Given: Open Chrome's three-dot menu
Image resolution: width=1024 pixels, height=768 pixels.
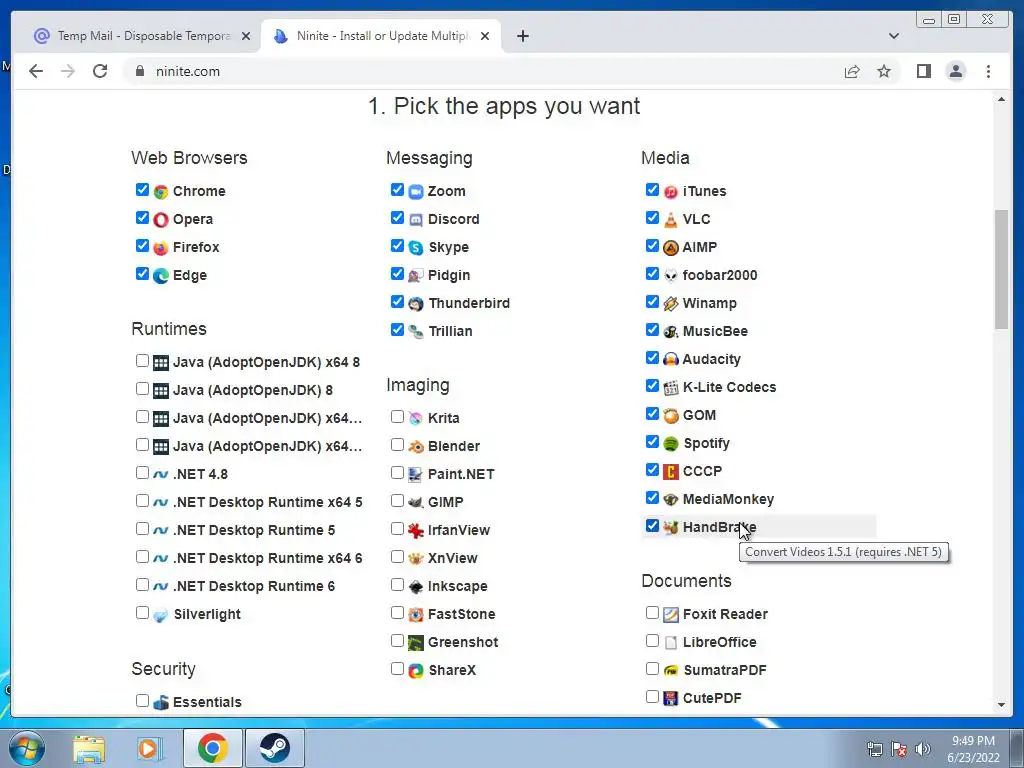Looking at the screenshot, I should click(x=988, y=71).
